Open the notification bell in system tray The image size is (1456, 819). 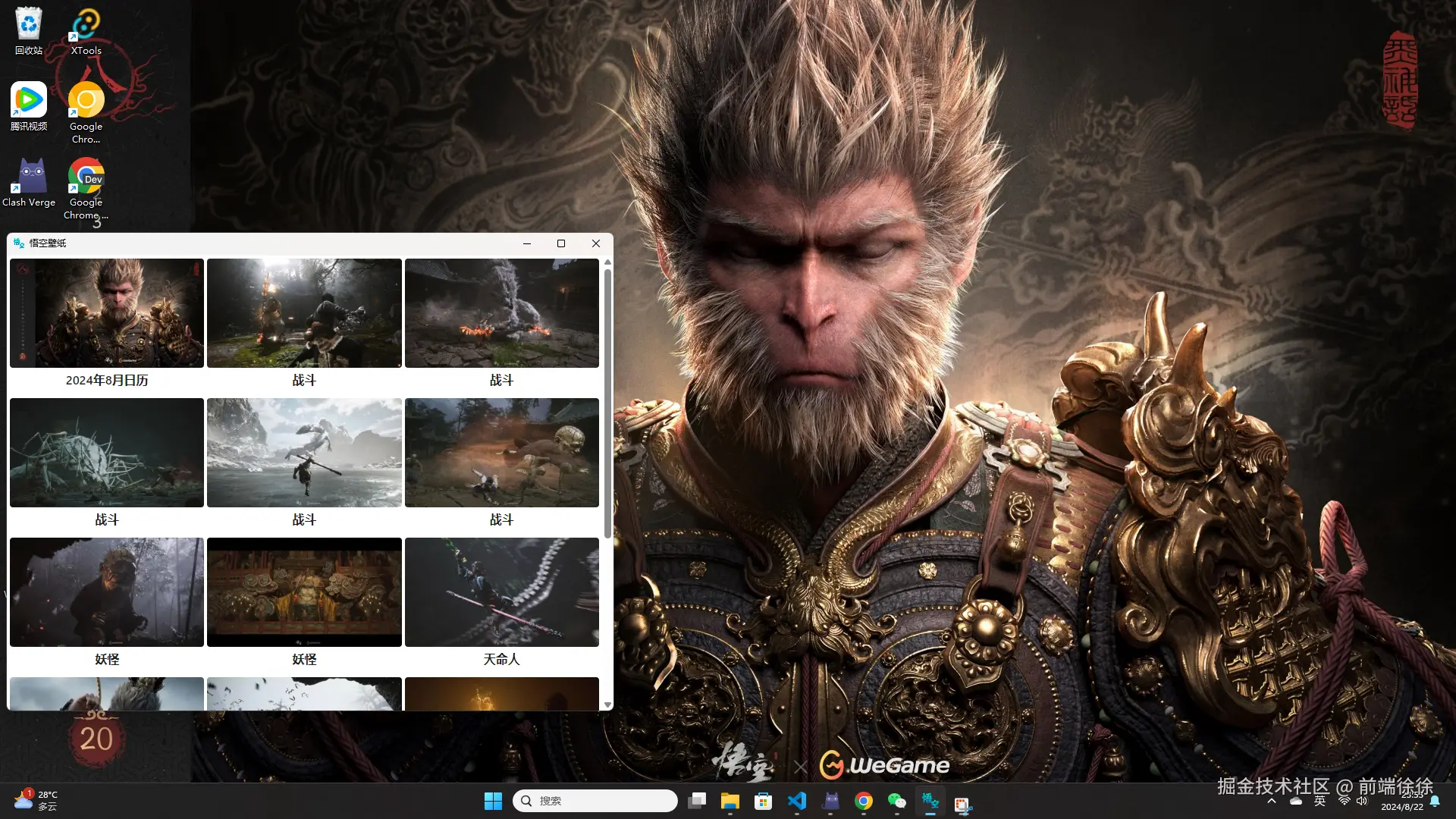[x=1435, y=801]
